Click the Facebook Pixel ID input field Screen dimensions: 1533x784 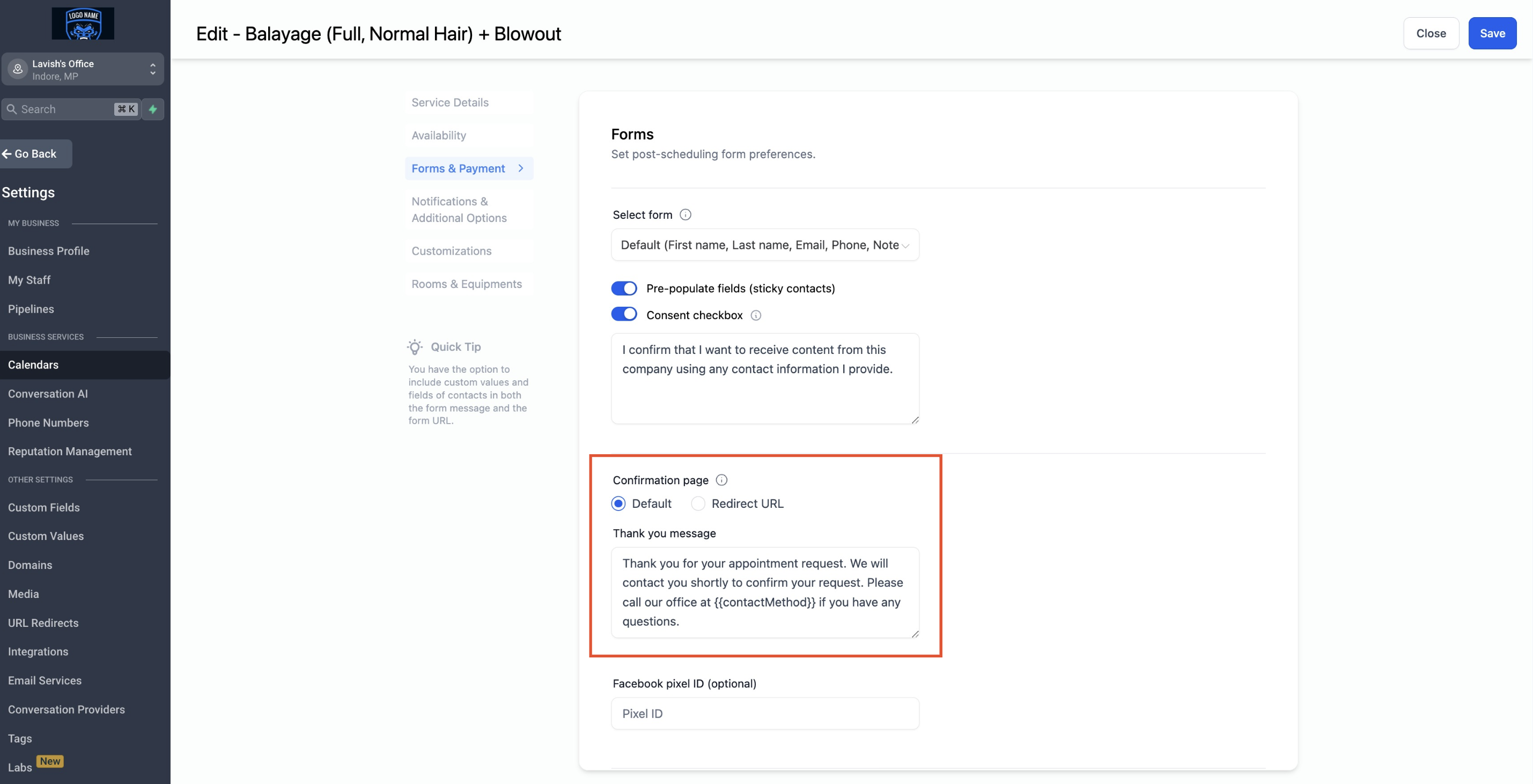764,713
